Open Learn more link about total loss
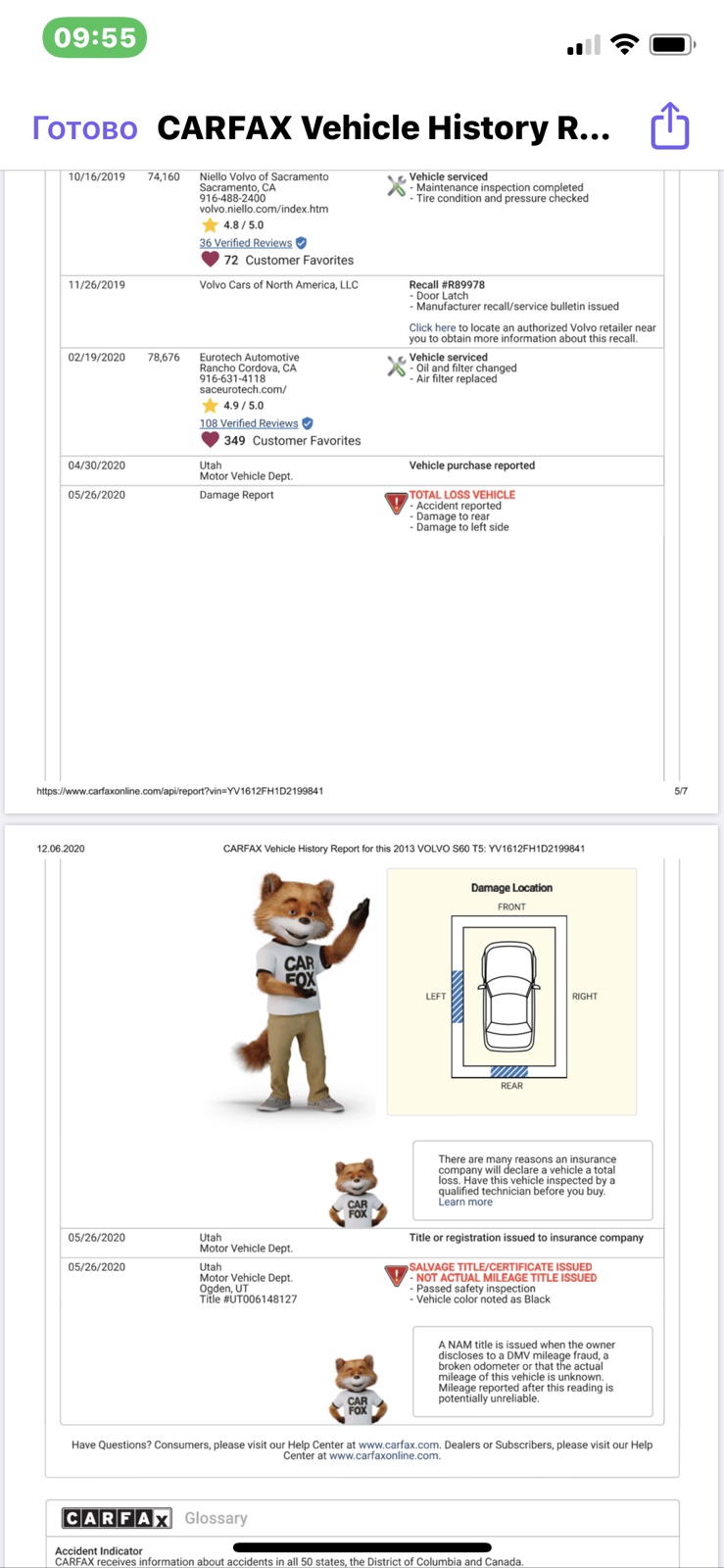The height and width of the screenshot is (1568, 724). point(465,1202)
